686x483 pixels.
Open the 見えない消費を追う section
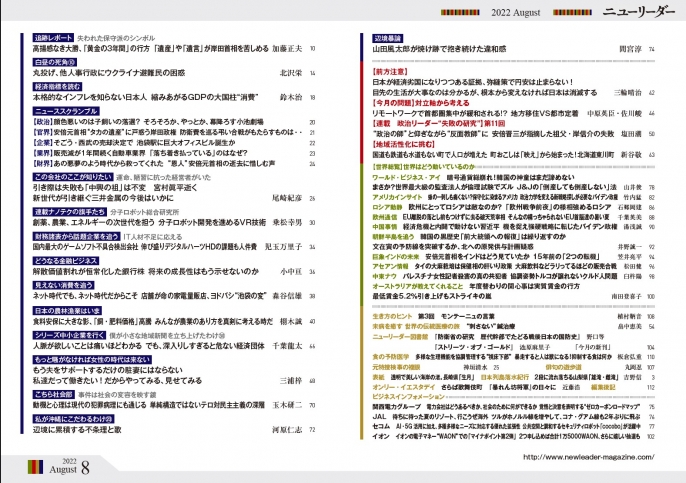click(x=59, y=284)
